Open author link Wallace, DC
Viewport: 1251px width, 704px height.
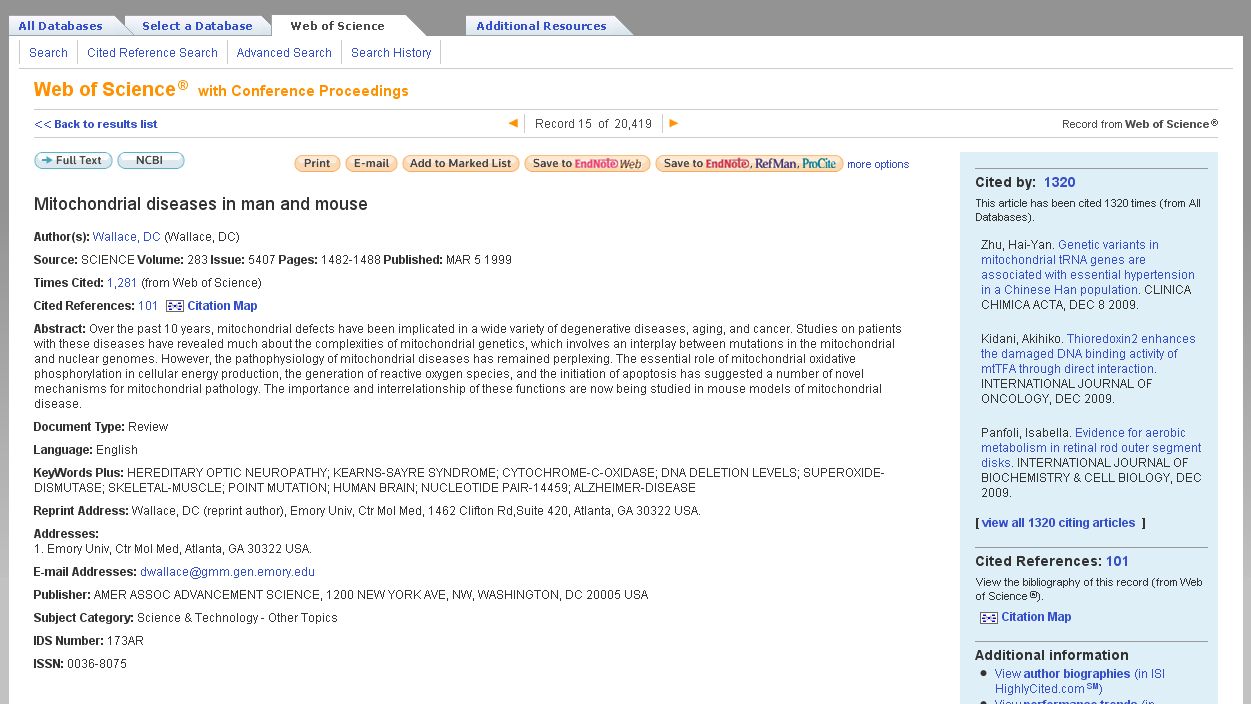pyautogui.click(x=126, y=237)
